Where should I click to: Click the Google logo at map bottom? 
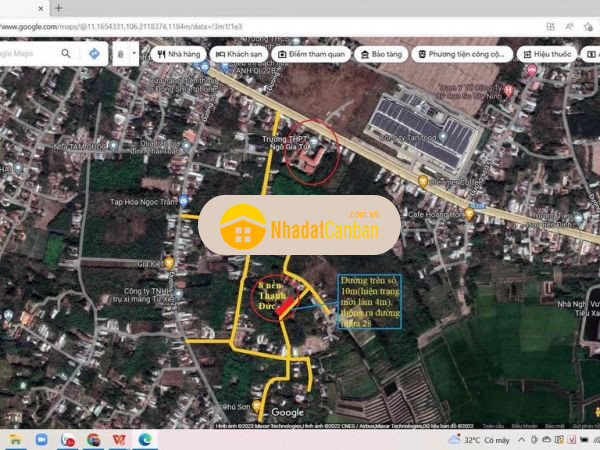tap(287, 412)
